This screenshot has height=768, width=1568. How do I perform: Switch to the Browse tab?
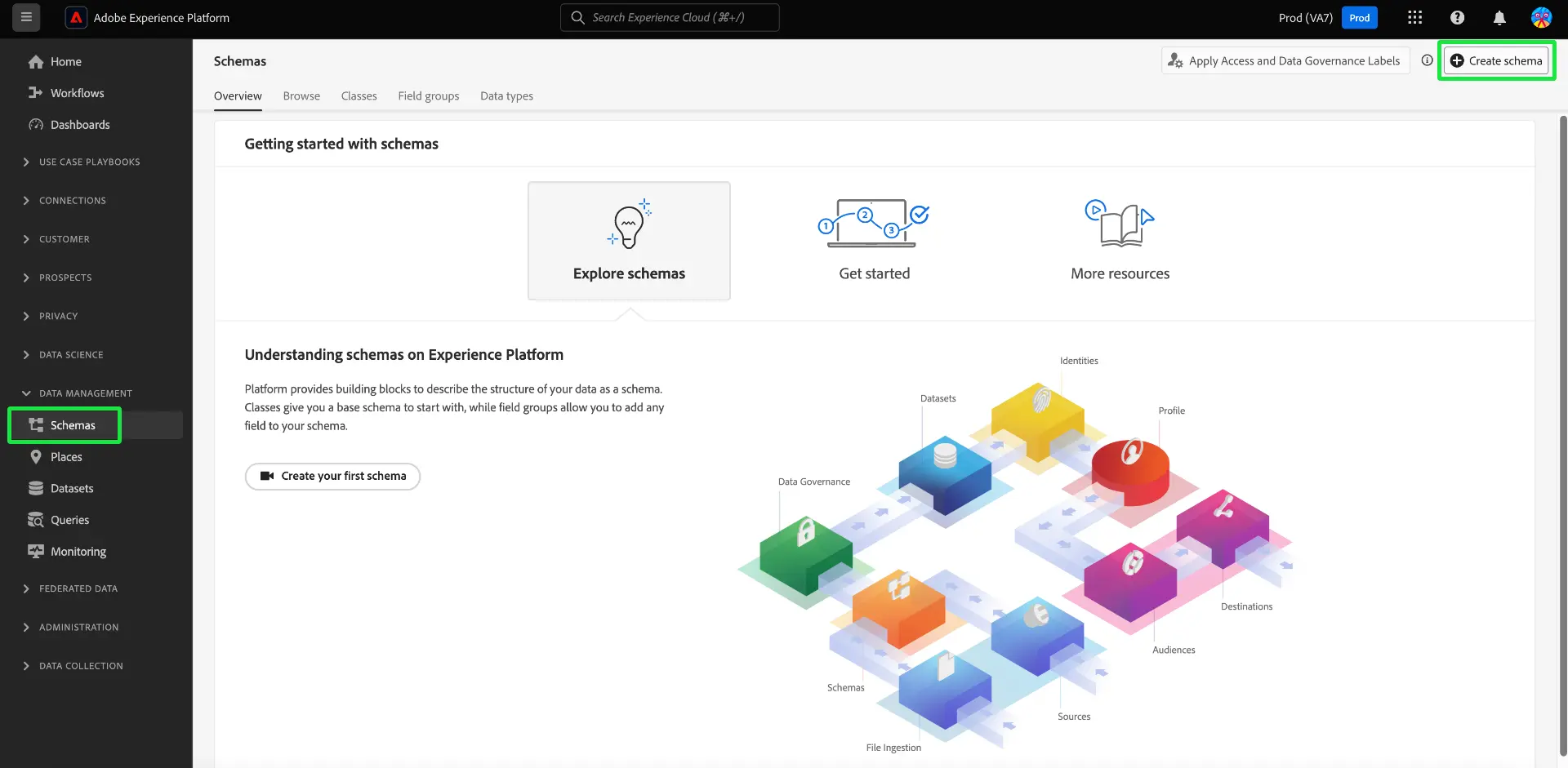pos(301,96)
